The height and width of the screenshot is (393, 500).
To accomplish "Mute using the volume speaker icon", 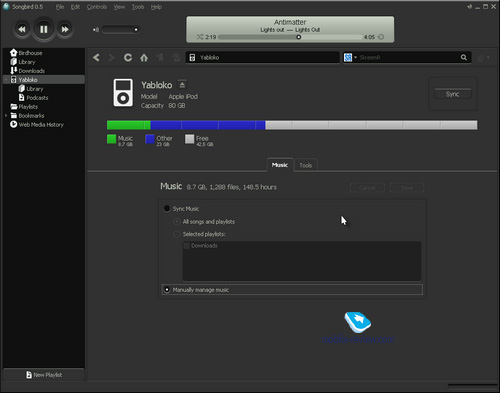I will tap(96, 30).
